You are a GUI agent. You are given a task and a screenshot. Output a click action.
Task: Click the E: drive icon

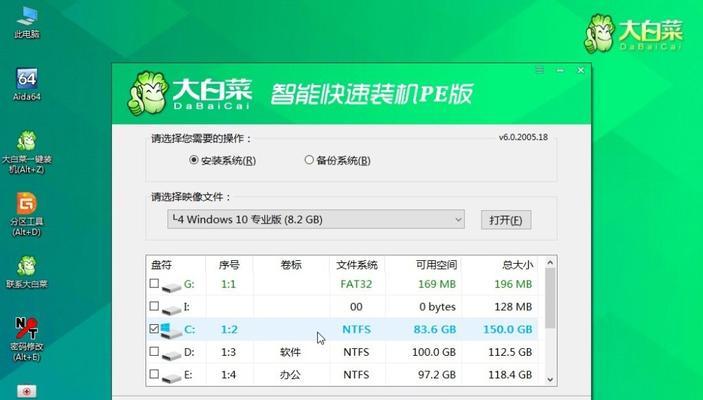click(172, 377)
